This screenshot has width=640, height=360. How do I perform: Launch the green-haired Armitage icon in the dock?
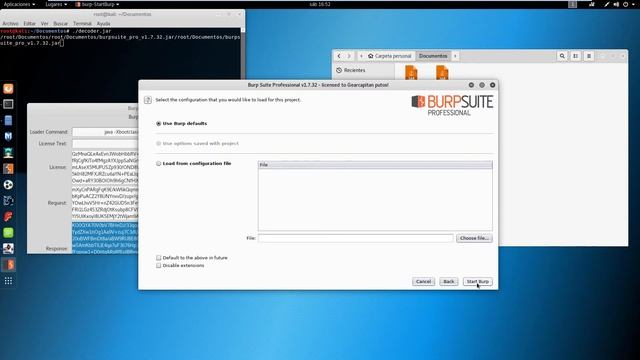coord(8,153)
